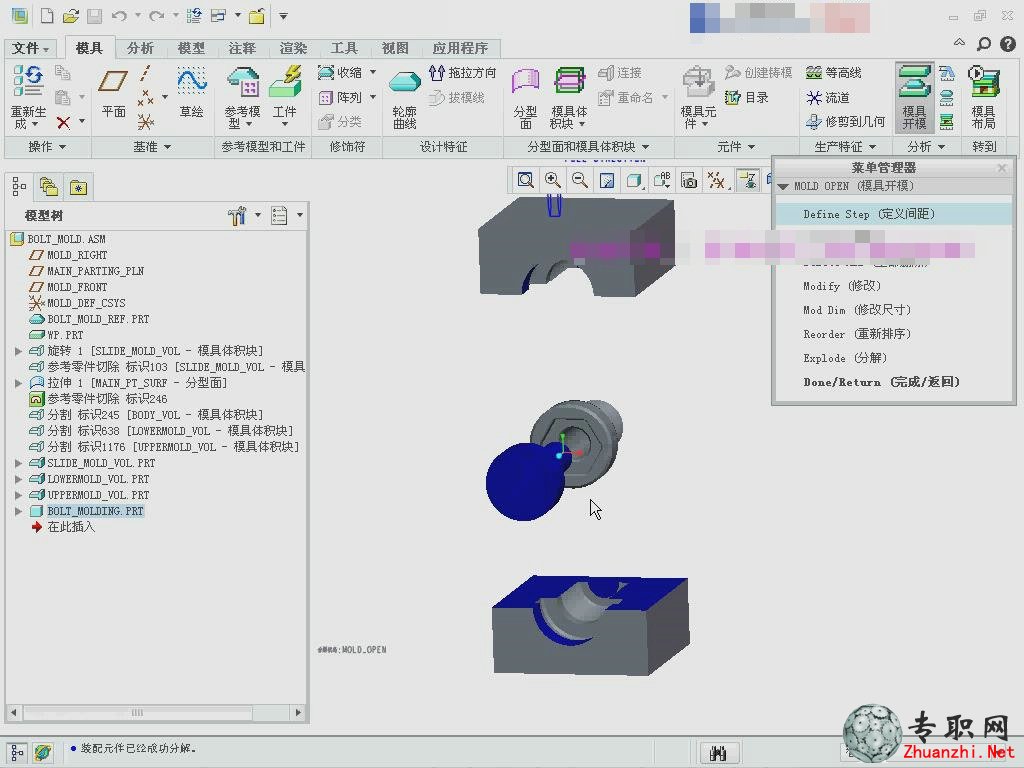Select the 等高线 waterline tool
The width and height of the screenshot is (1024, 768).
click(x=834, y=72)
